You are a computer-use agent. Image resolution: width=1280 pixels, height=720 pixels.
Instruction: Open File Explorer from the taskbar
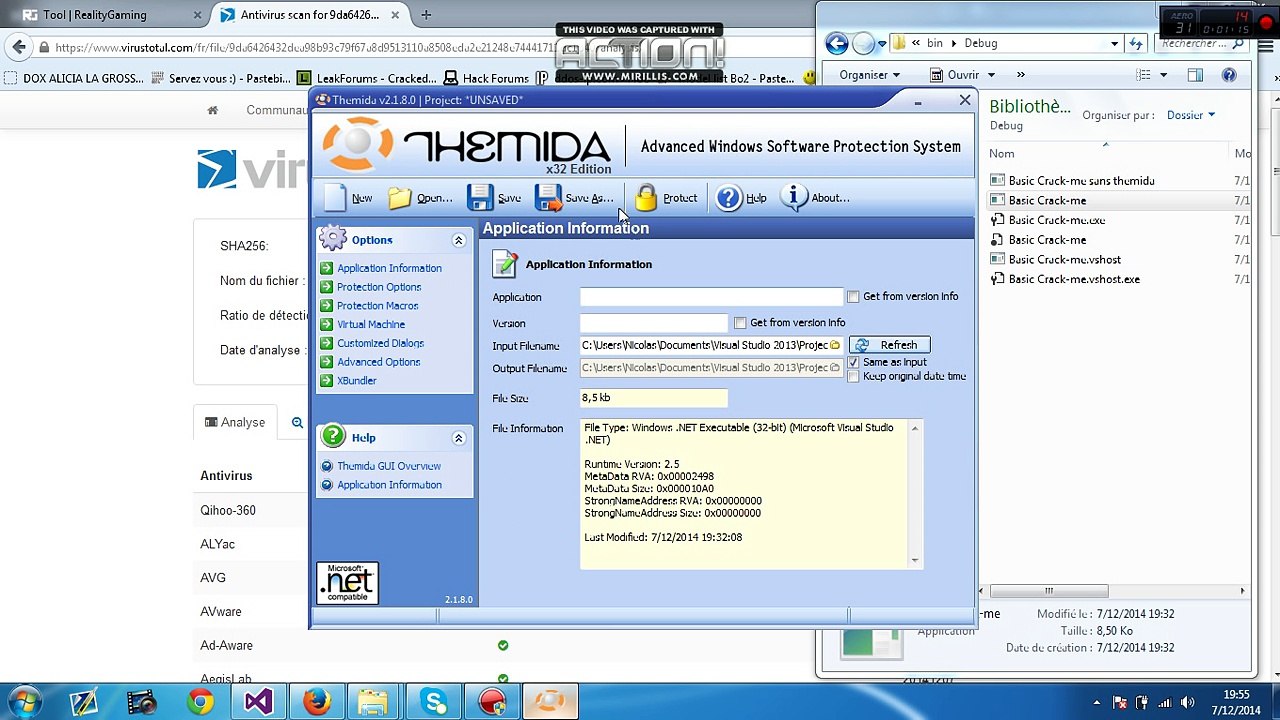(374, 702)
